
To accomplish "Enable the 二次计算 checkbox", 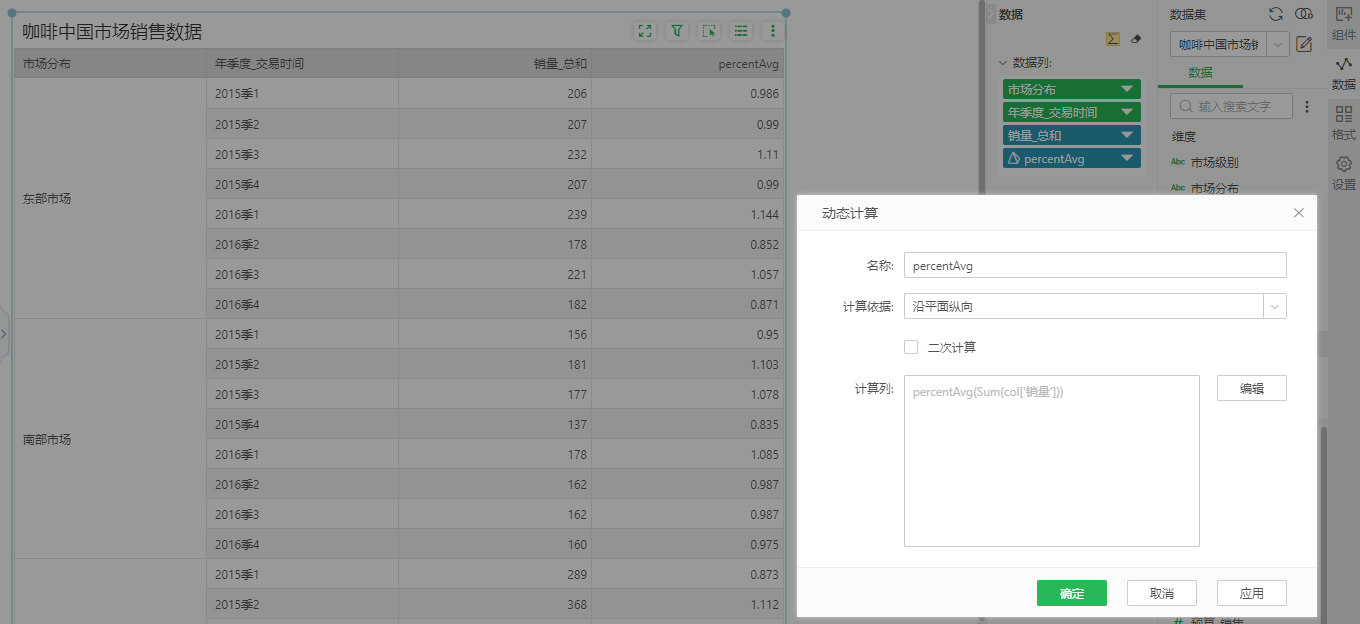I will tap(911, 347).
